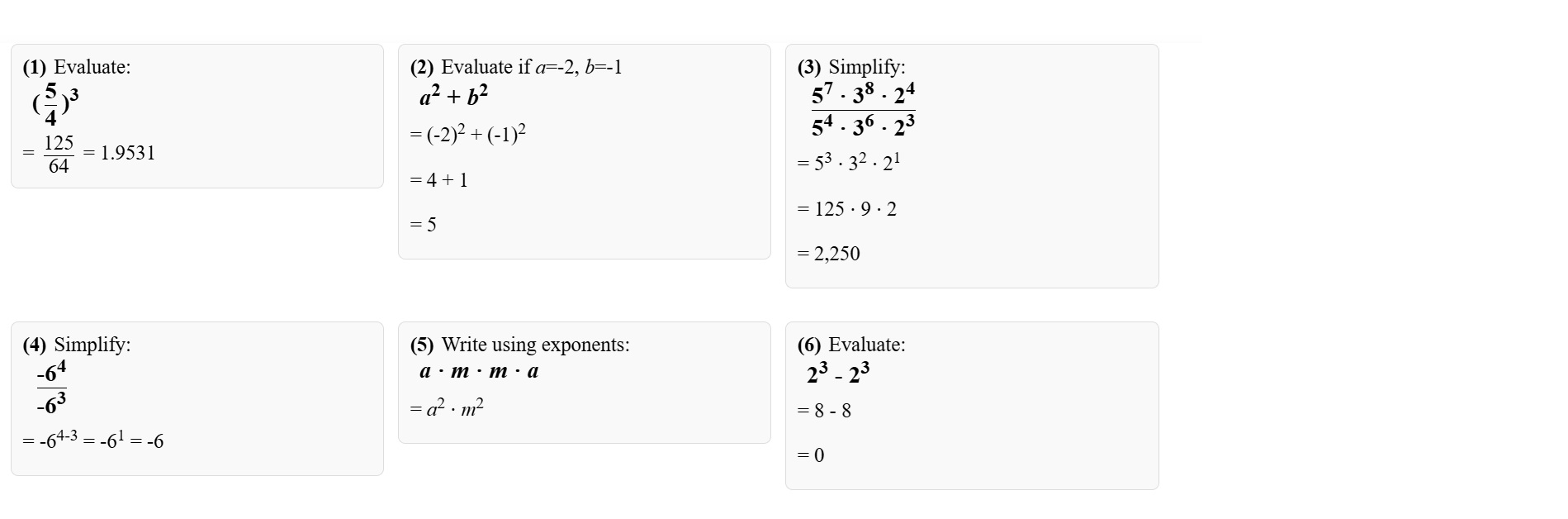1568x519 pixels.
Task: Click the 125 over 64 fraction
Action: [x=59, y=155]
